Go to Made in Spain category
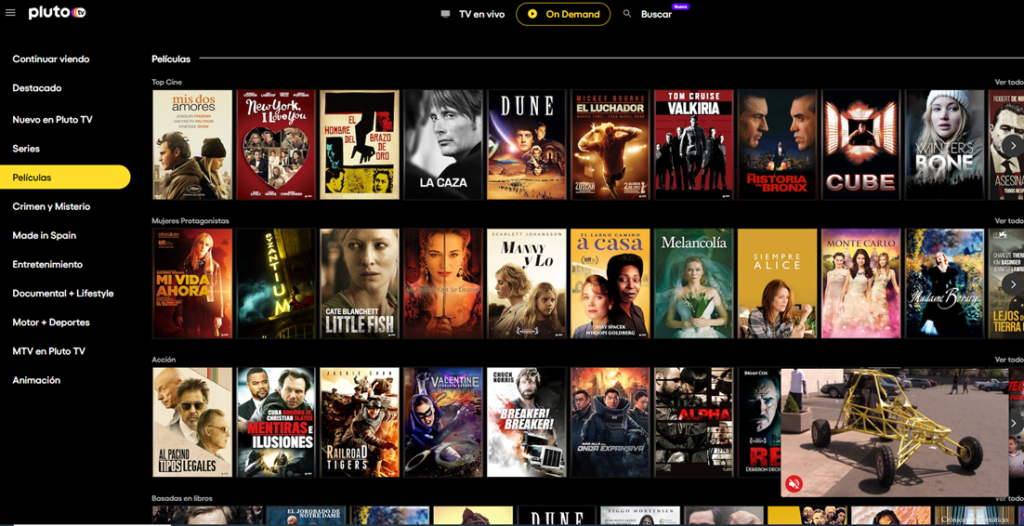1024x526 pixels. pos(44,235)
